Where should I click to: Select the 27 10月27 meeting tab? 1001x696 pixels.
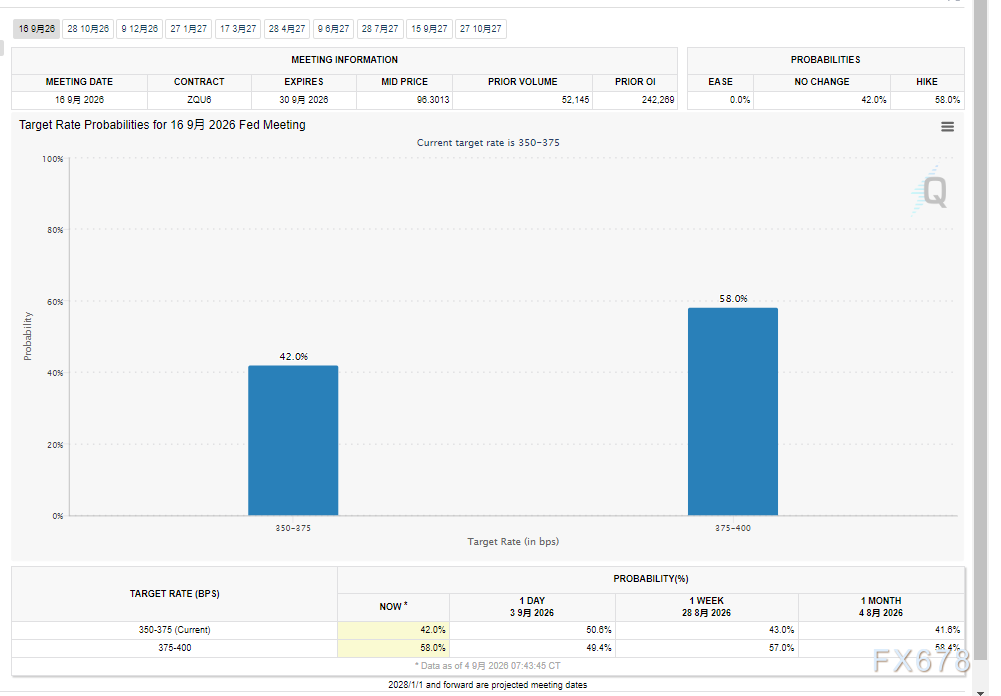tap(481, 29)
